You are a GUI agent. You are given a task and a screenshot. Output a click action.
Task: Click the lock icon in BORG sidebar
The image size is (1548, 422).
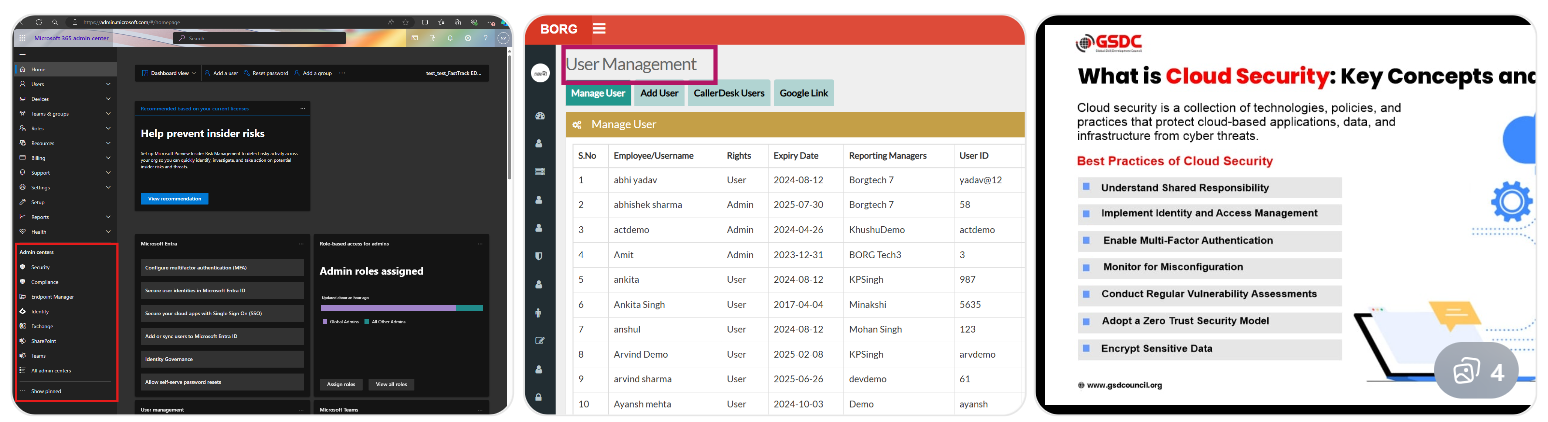pos(540,398)
